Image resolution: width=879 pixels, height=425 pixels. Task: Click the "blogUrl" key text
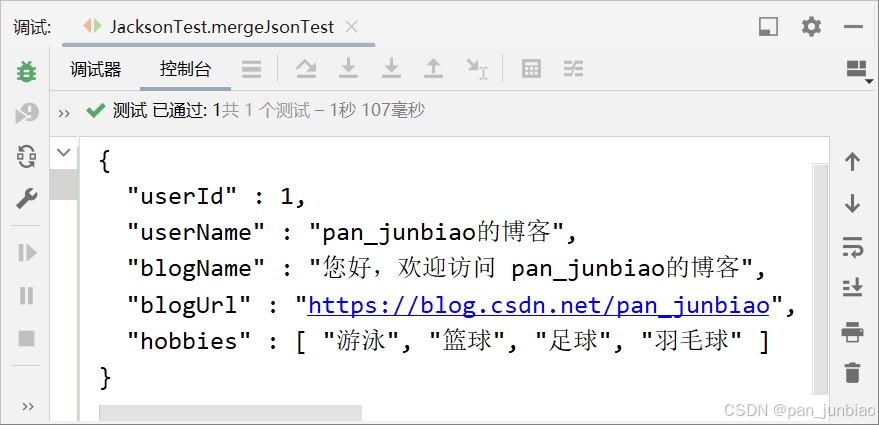click(x=189, y=306)
